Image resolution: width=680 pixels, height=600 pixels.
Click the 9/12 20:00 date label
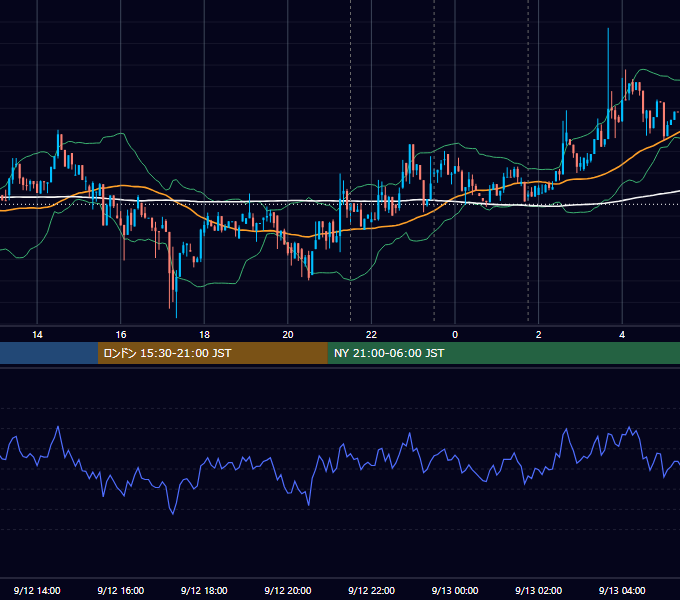[288, 590]
